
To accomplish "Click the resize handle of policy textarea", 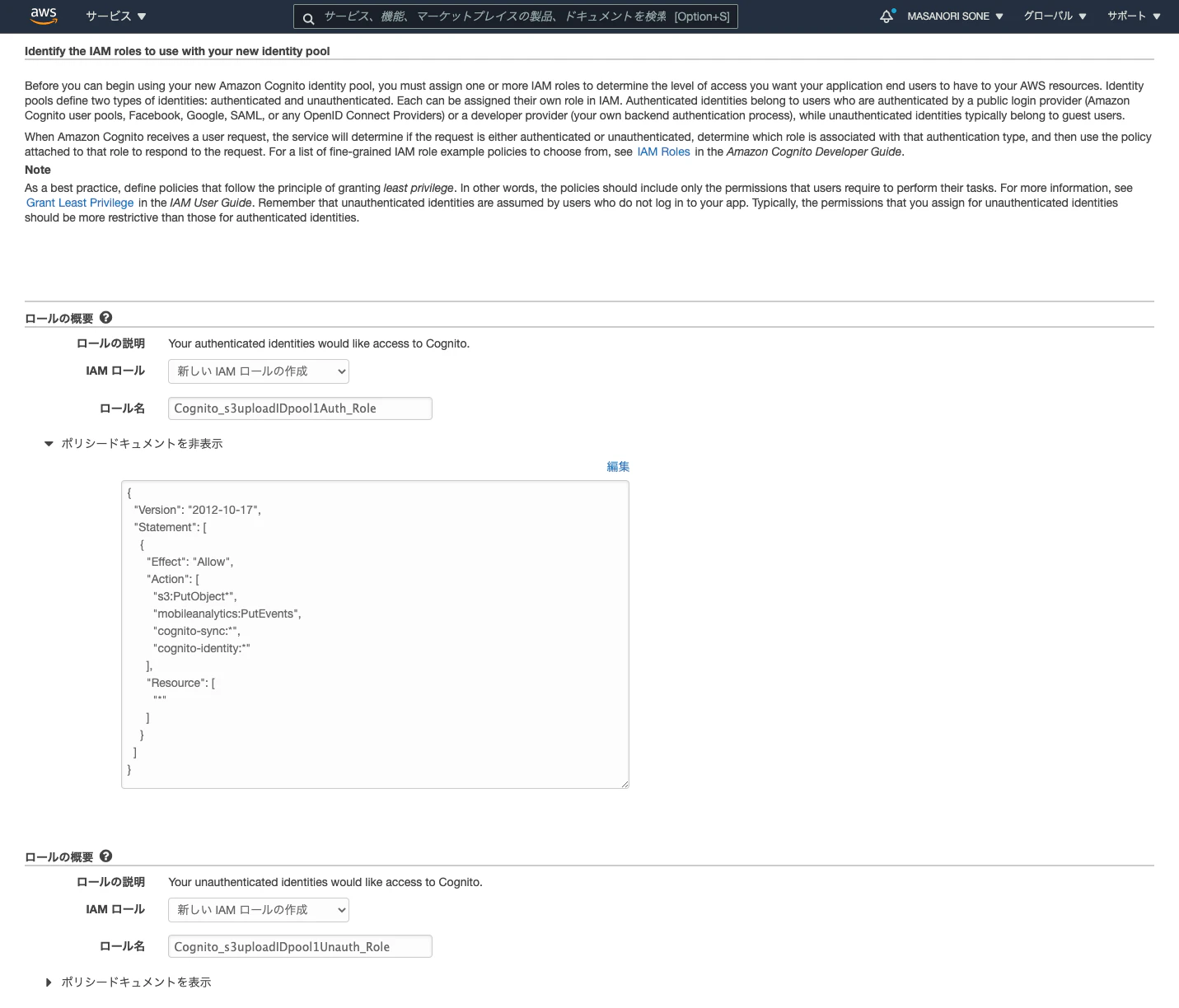I will pyautogui.click(x=625, y=784).
